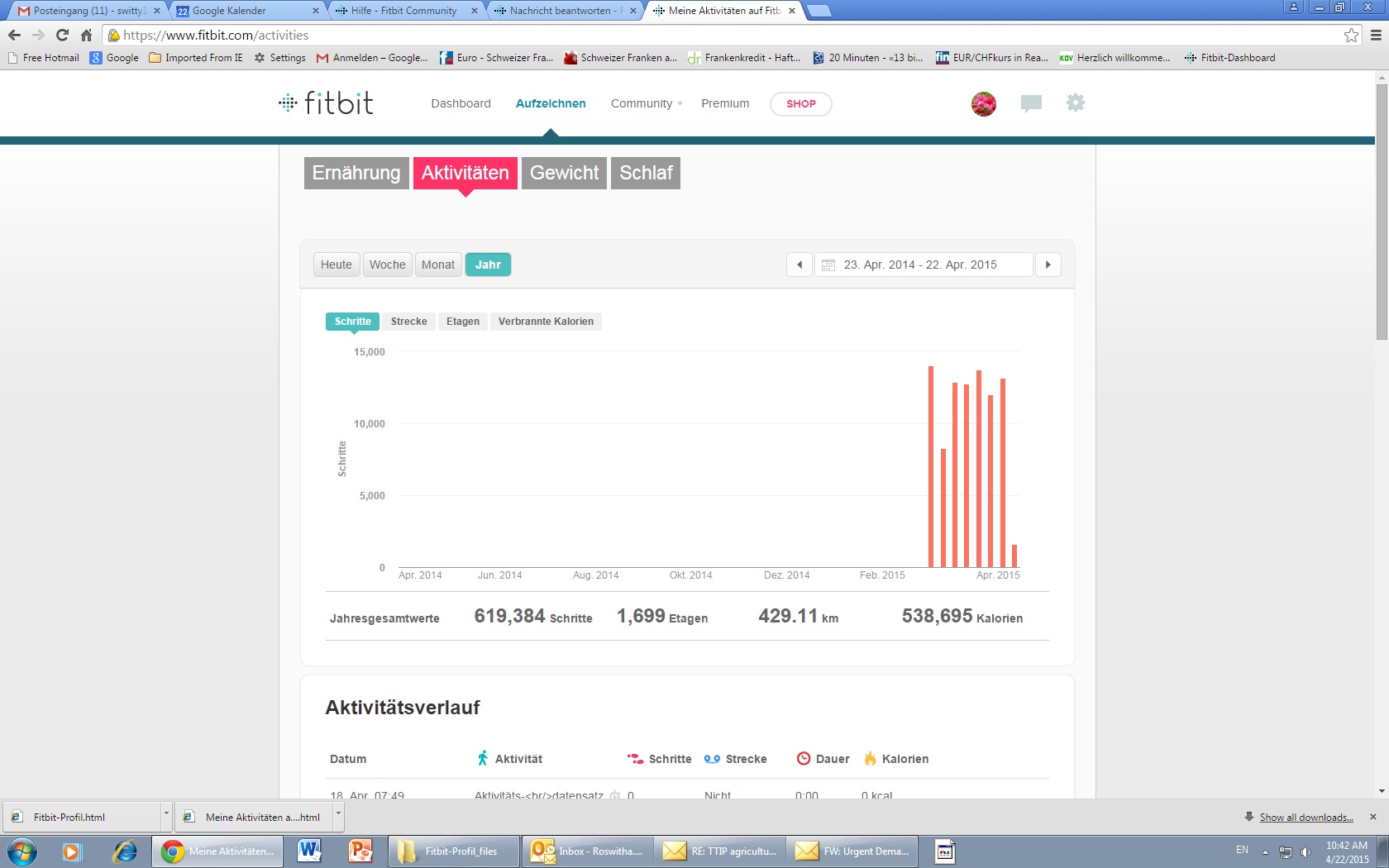
Task: Click the date range field
Action: click(924, 265)
